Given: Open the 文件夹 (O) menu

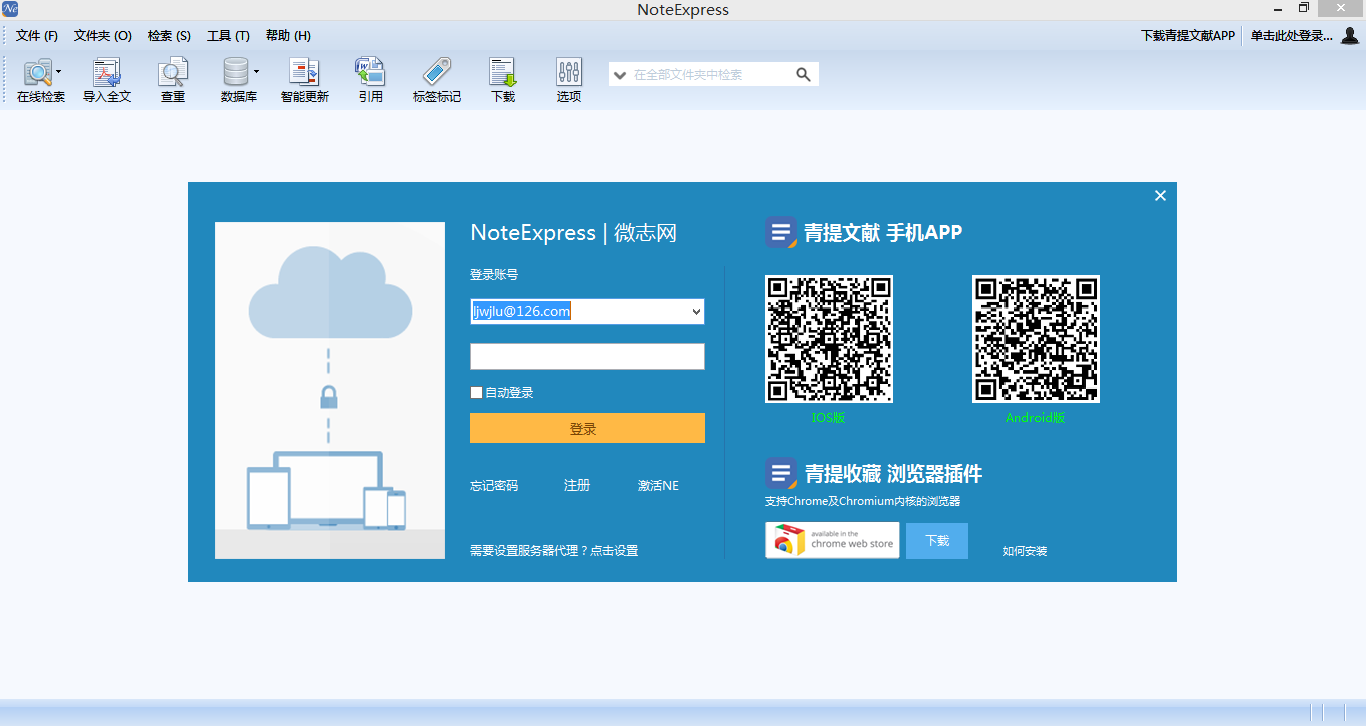Looking at the screenshot, I should tap(103, 36).
